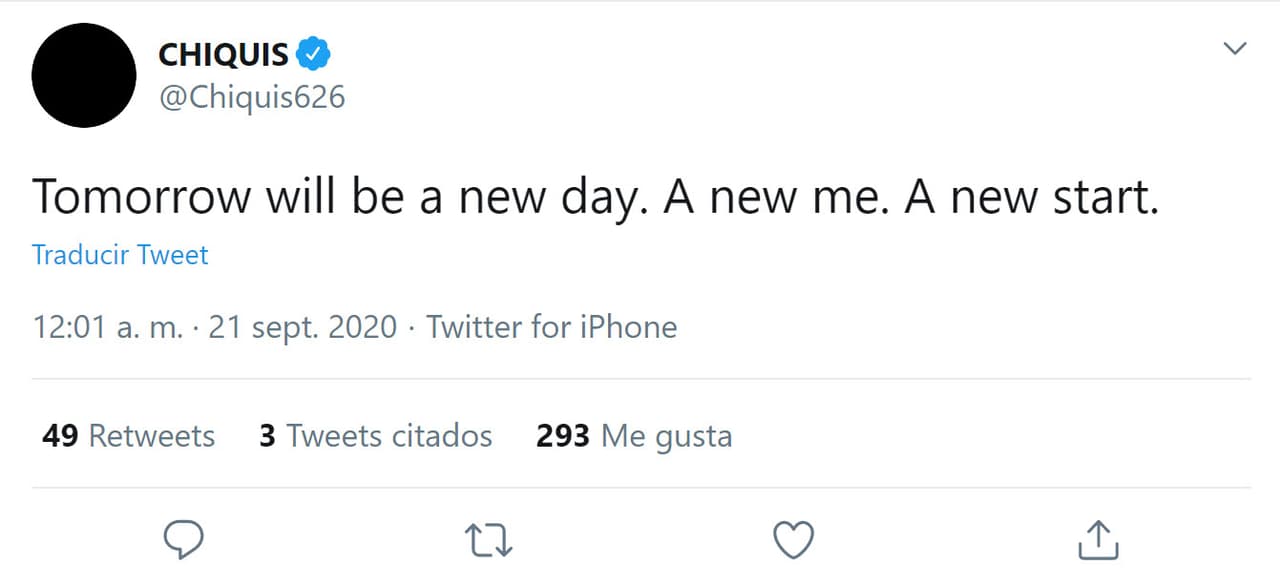
Task: Click the @Chiquis626 handle
Action: (x=253, y=97)
